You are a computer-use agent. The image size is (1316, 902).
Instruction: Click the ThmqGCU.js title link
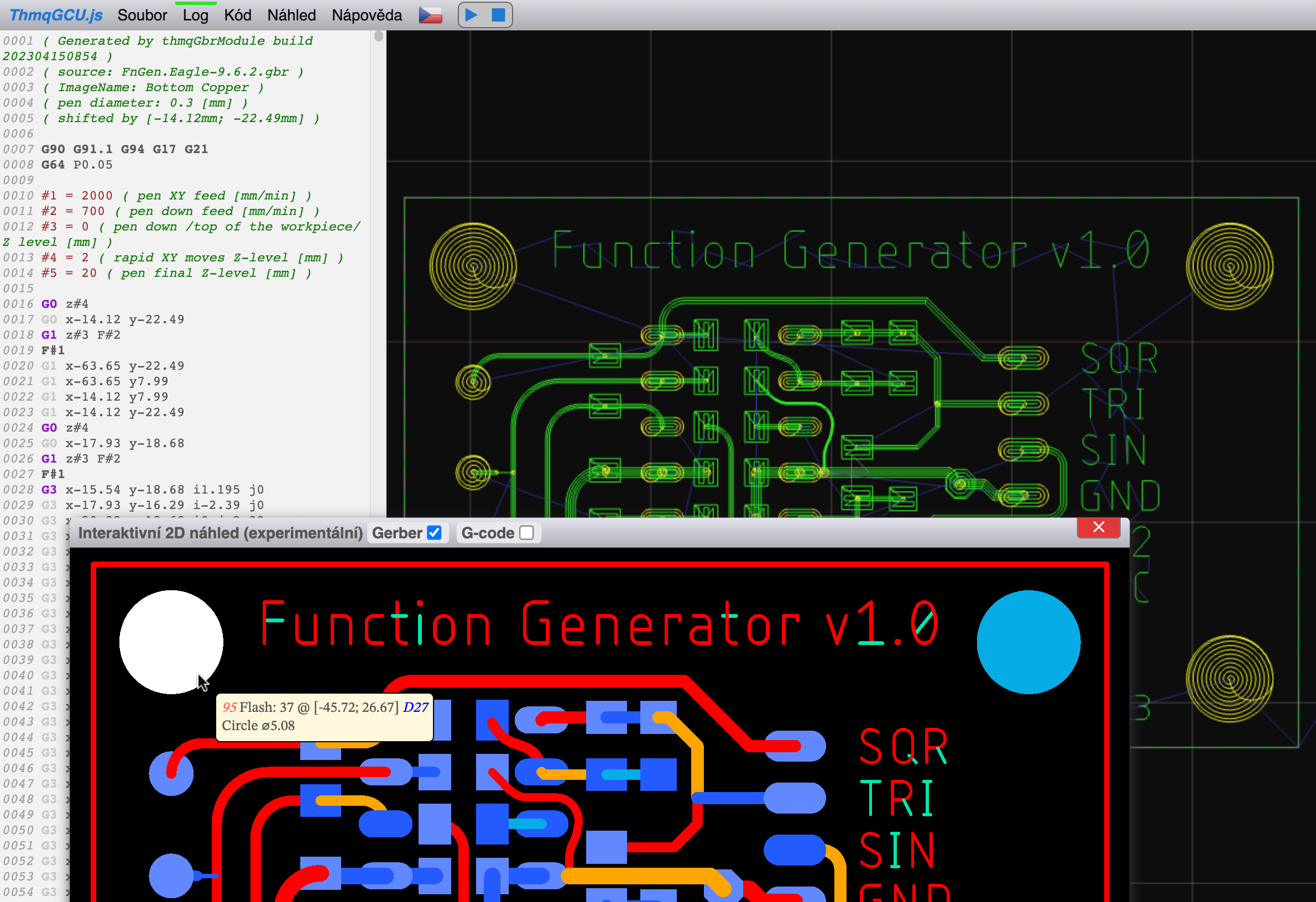tap(55, 15)
